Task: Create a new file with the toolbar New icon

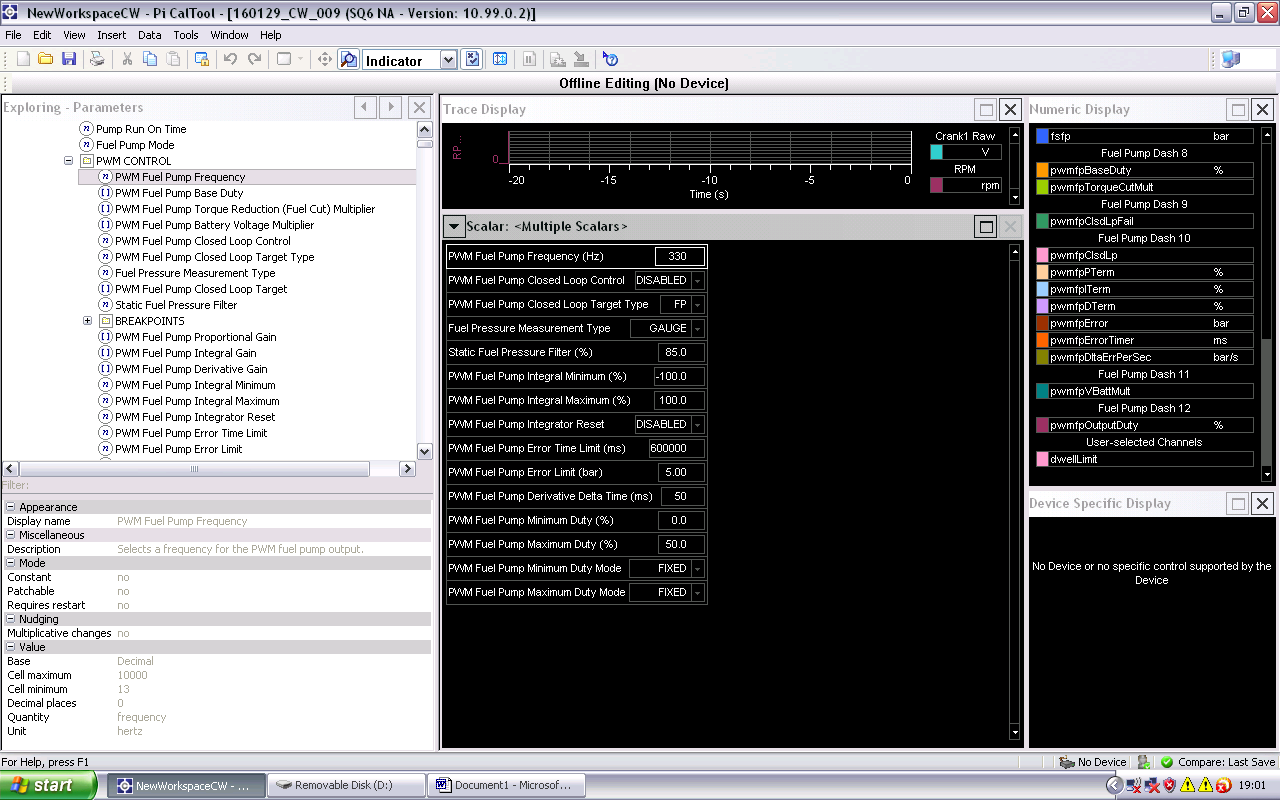Action: [23, 59]
